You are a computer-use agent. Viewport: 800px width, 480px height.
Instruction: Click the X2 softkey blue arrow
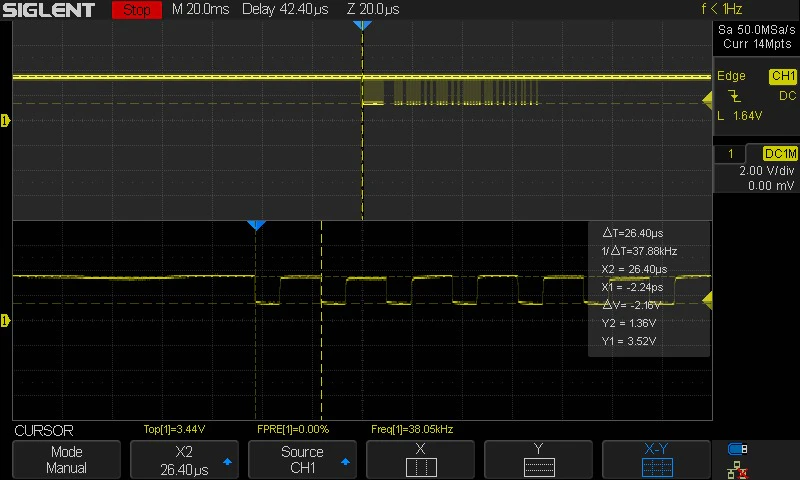228,462
